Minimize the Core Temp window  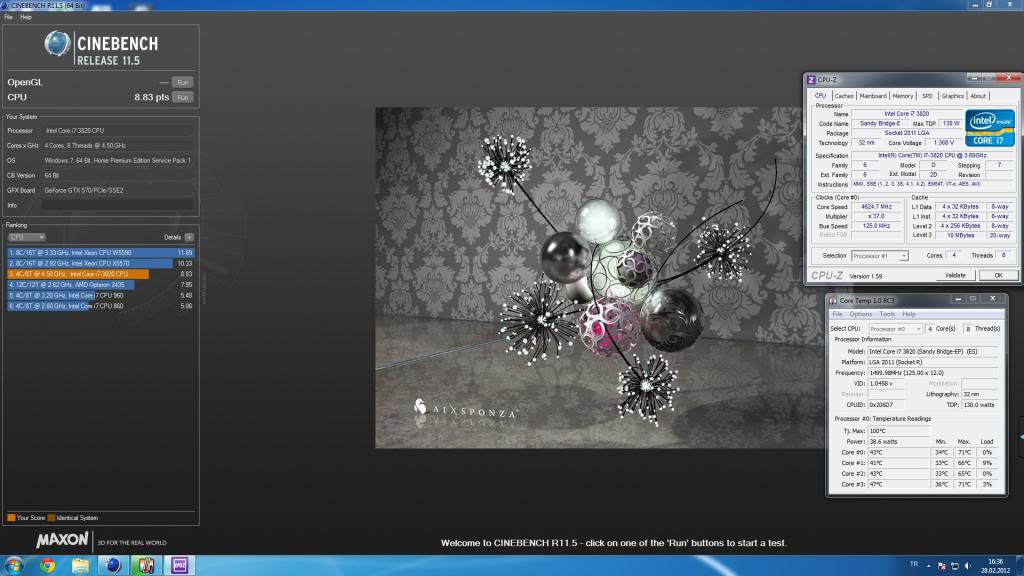point(958,299)
